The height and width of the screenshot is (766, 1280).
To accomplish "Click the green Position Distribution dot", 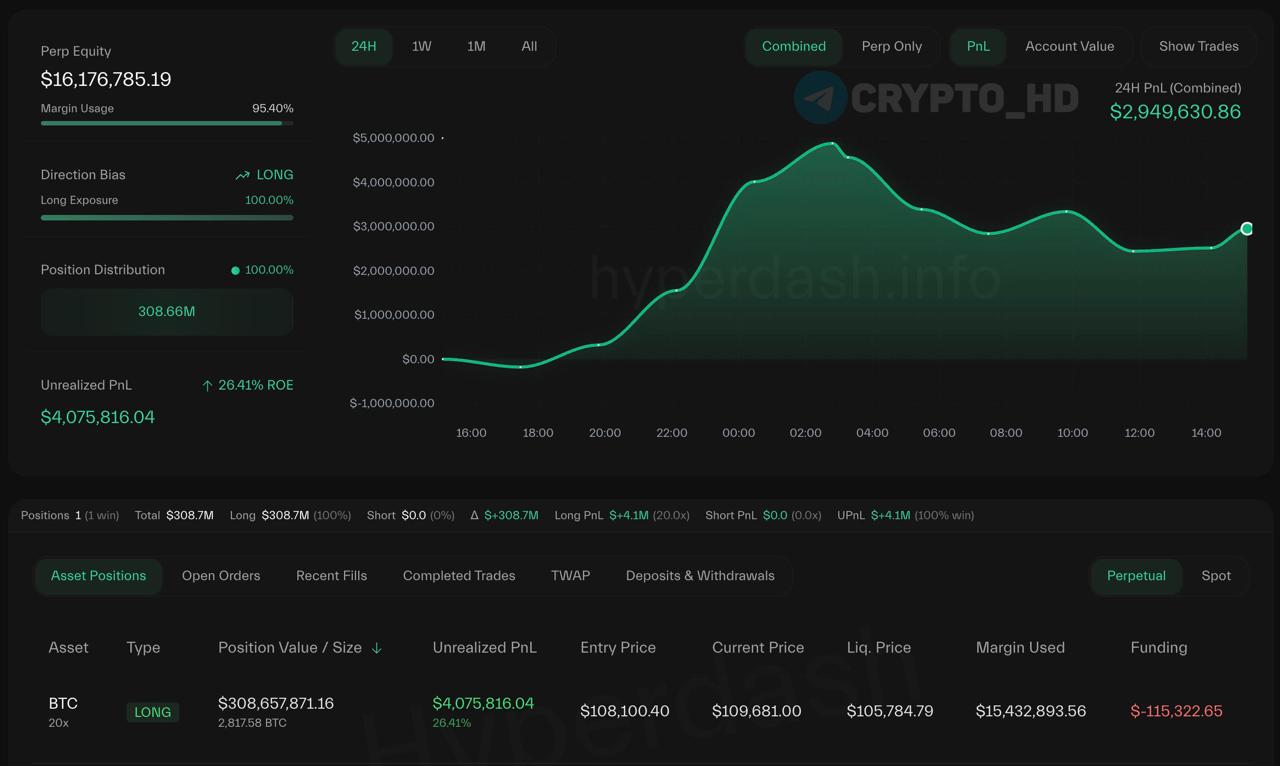I will pos(235,270).
